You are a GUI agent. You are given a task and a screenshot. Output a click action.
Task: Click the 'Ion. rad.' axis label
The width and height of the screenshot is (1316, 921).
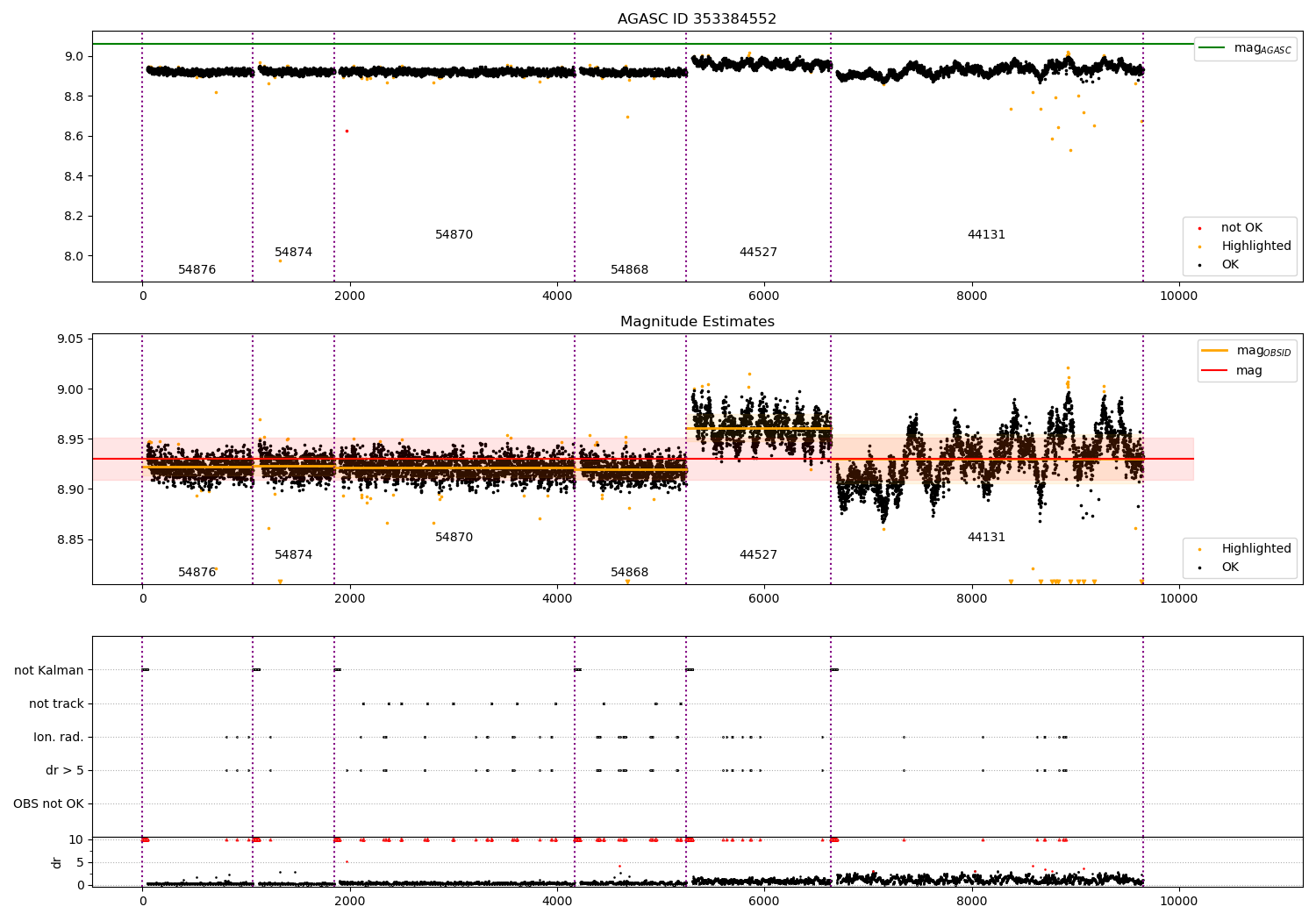59,737
